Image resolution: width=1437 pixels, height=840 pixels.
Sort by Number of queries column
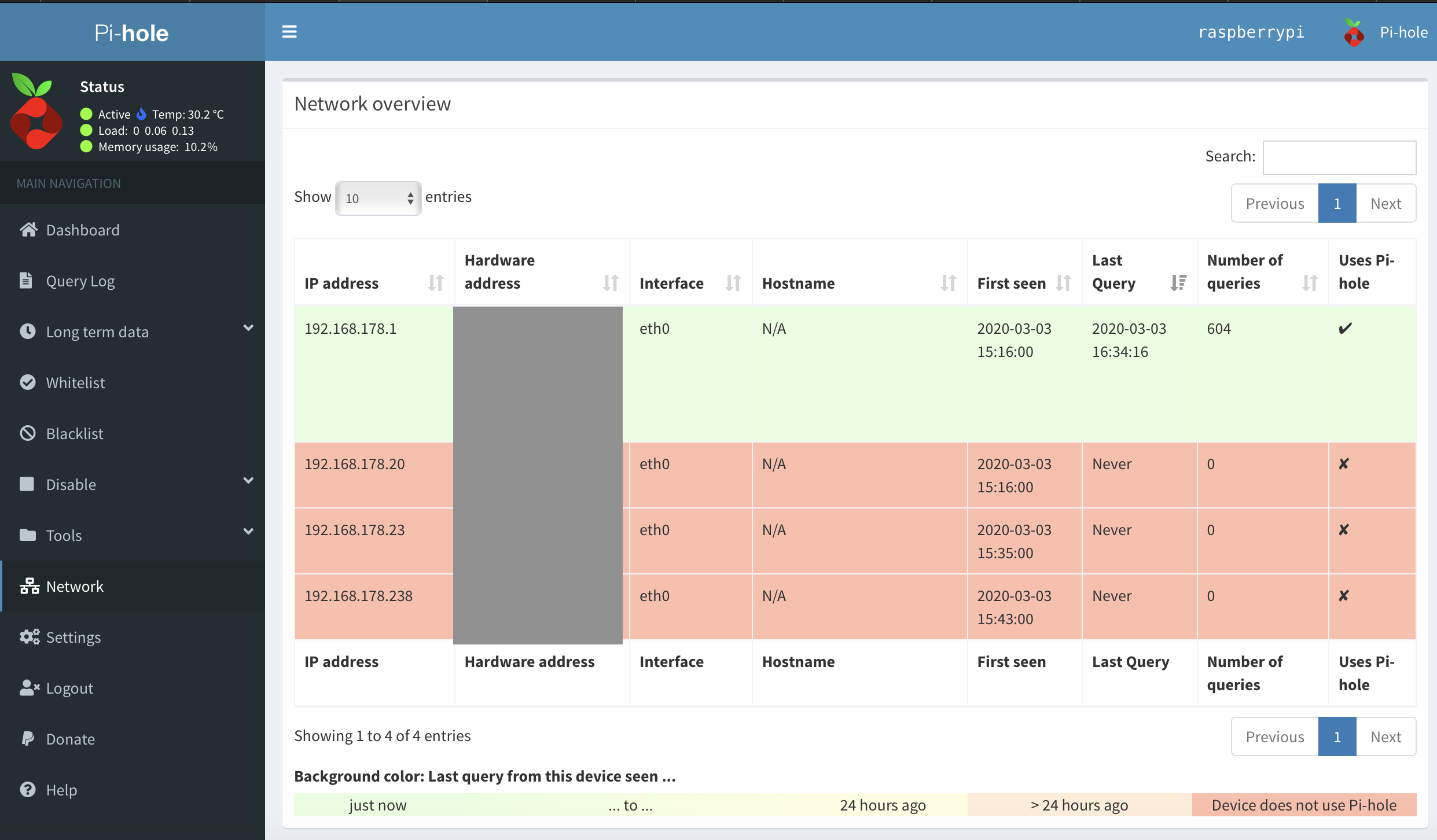1262,271
